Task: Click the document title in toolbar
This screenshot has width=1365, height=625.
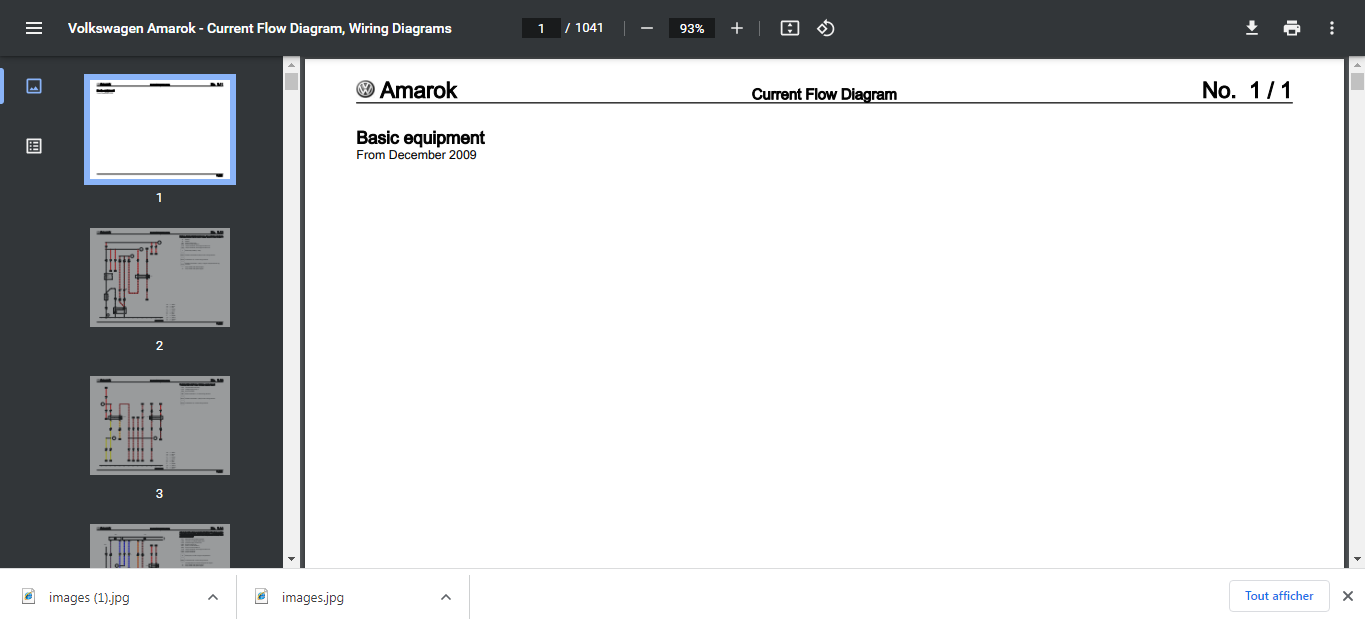Action: 259,28
